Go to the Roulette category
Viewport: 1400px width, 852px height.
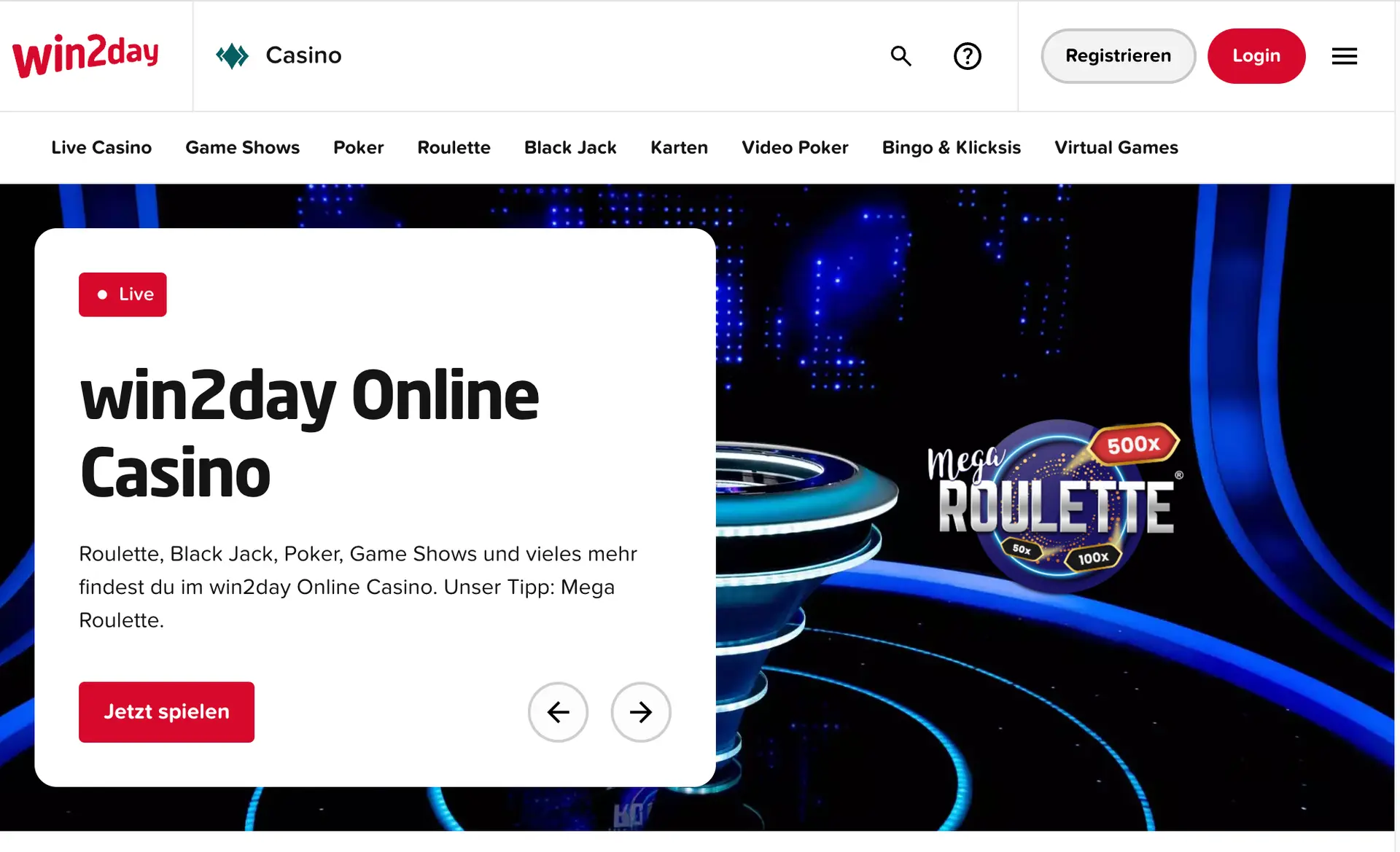[454, 147]
